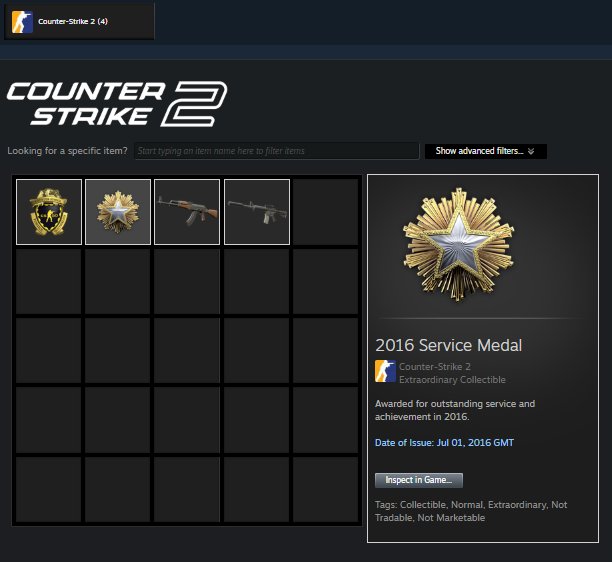Click the first empty slot in second row
This screenshot has height=562, width=612.
click(x=49, y=281)
